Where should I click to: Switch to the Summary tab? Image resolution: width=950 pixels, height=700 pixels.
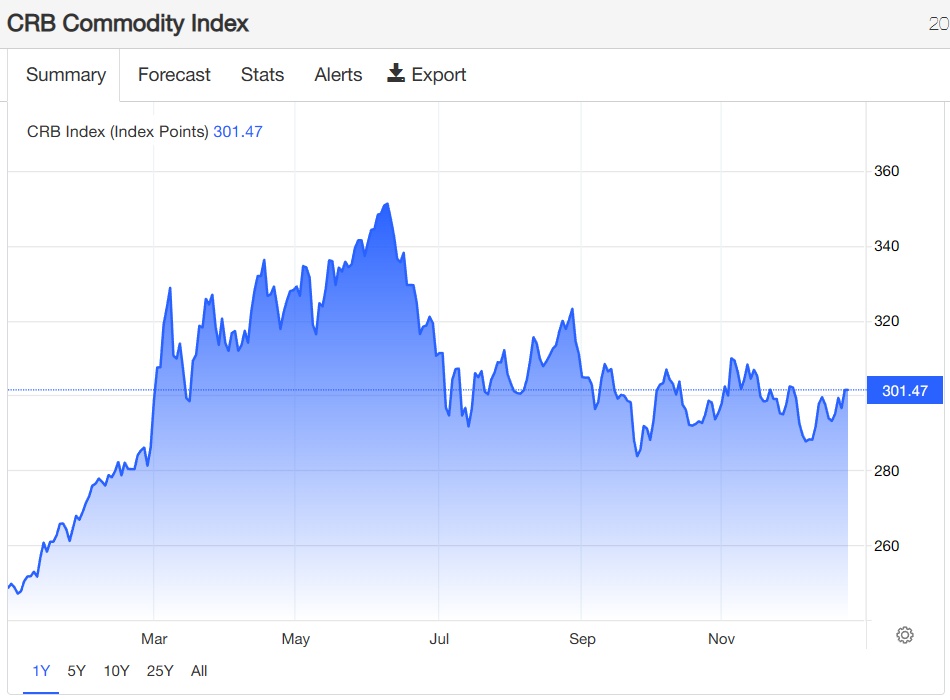pos(66,75)
